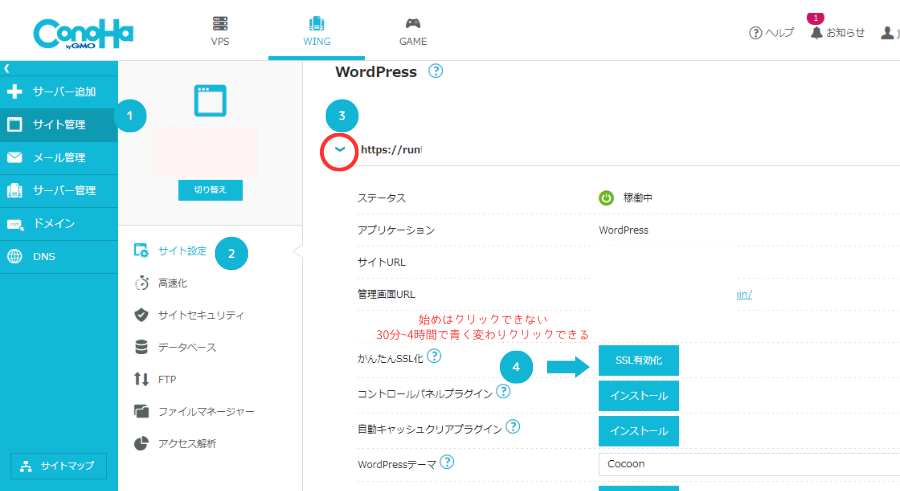Click the サイトセキュリティ shield icon
This screenshot has width=900, height=491.
(141, 315)
